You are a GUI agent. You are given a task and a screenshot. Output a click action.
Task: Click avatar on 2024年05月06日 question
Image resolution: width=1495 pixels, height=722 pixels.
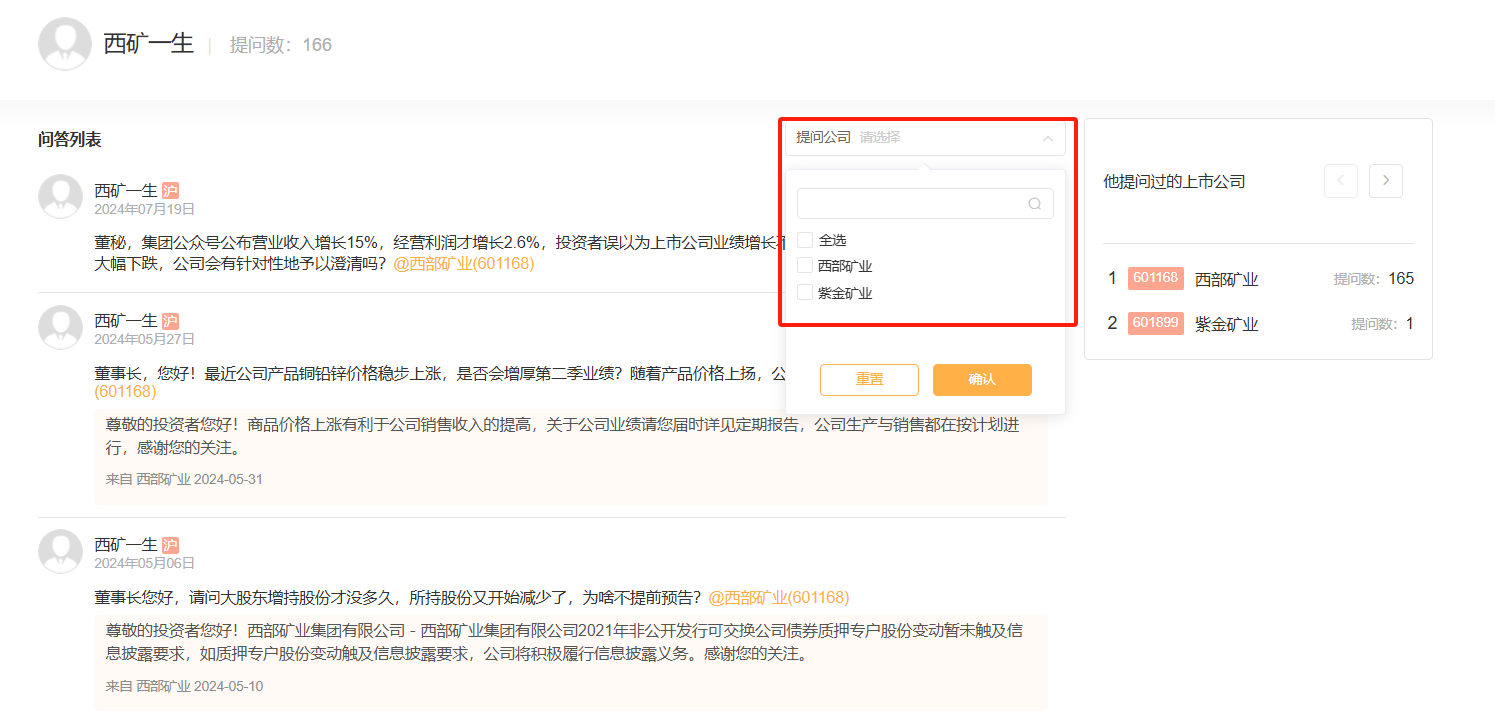(x=60, y=551)
